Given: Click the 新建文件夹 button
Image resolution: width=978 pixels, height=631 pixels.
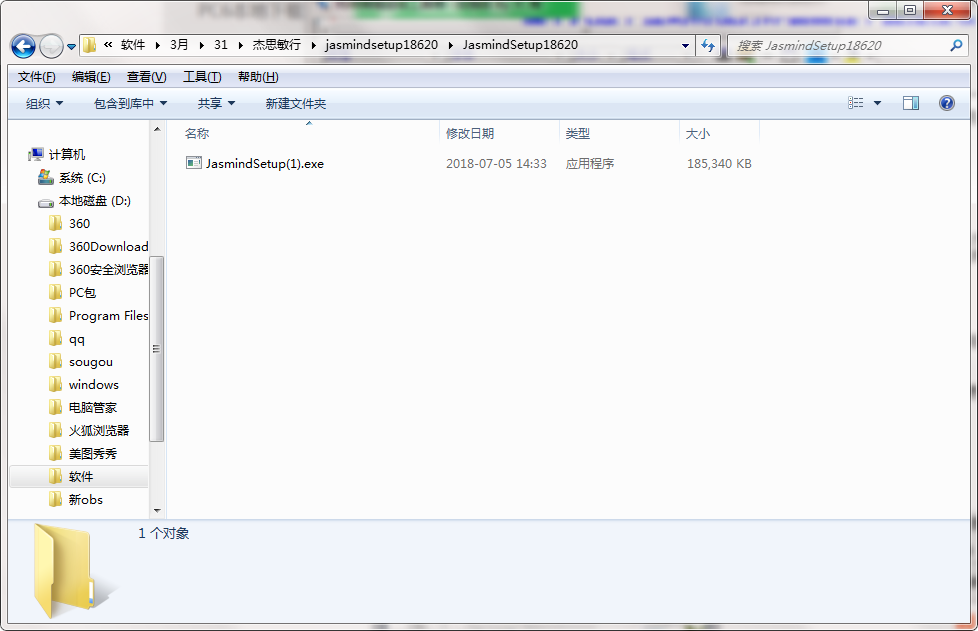Looking at the screenshot, I should click(x=295, y=103).
